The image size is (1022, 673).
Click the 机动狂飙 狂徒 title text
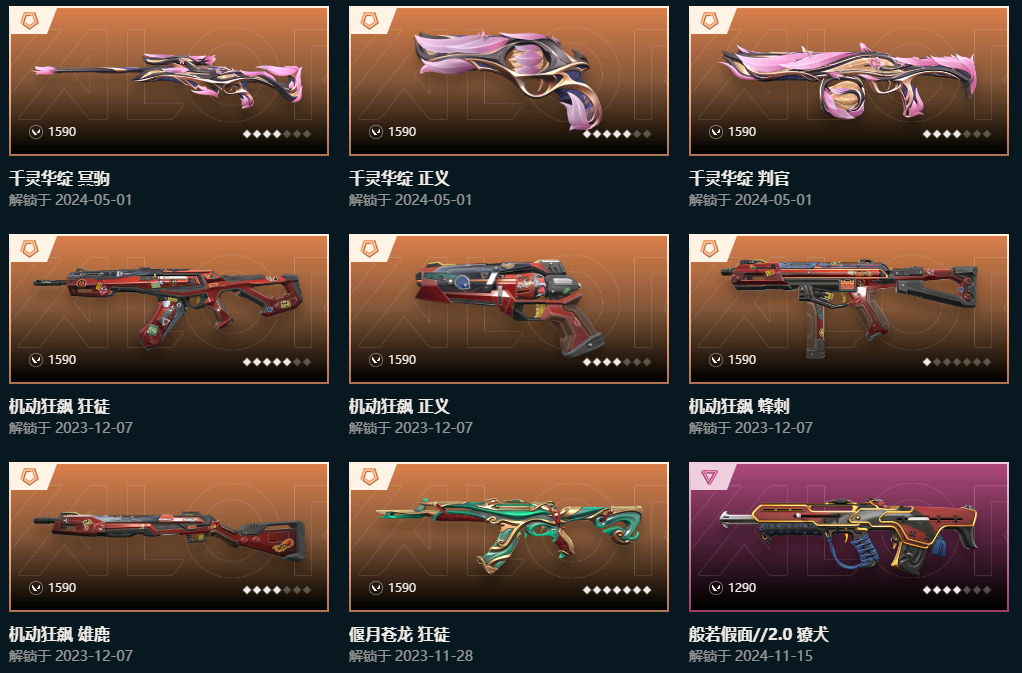59,407
